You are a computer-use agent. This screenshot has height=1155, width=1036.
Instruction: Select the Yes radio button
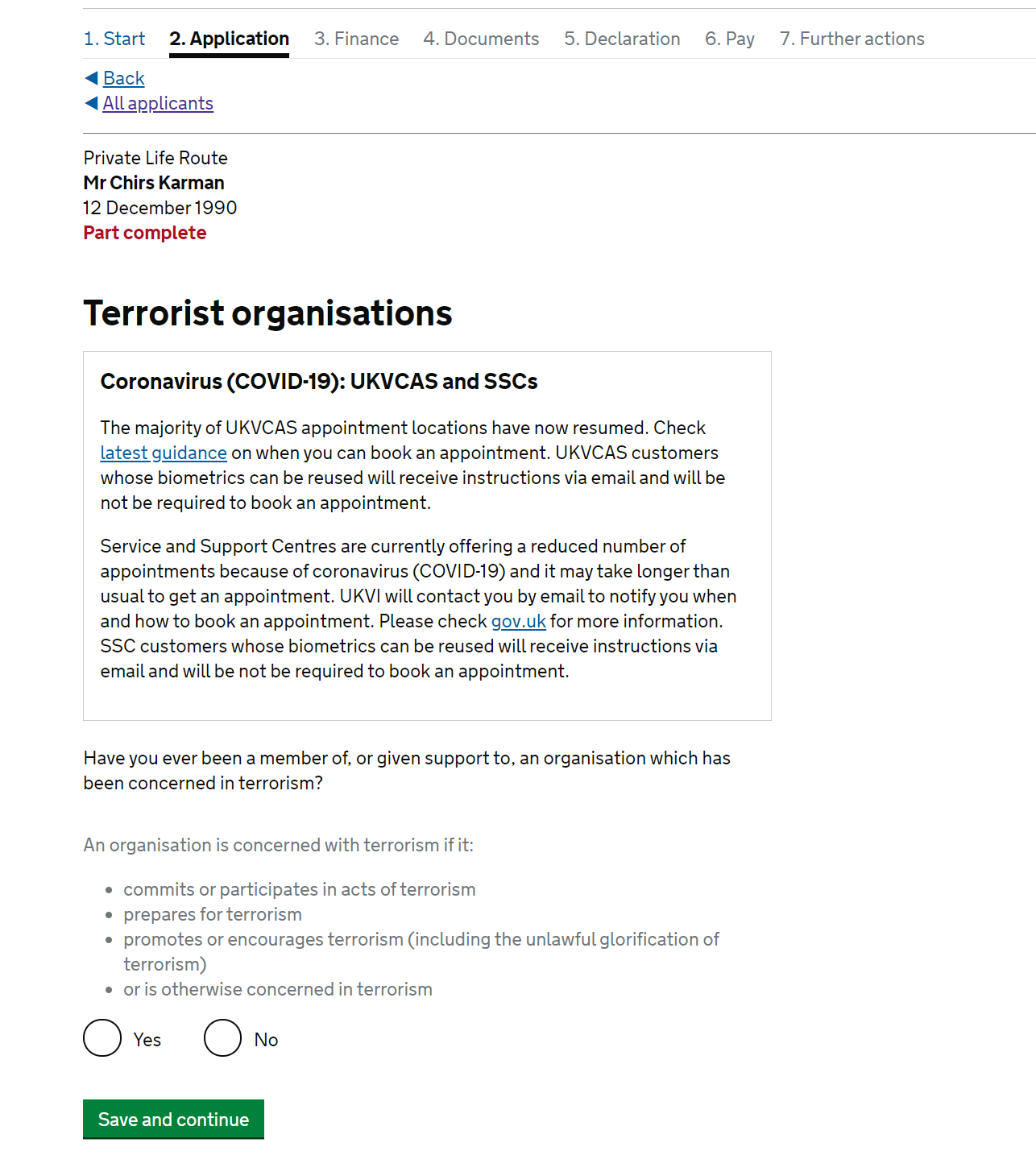pyautogui.click(x=102, y=1037)
